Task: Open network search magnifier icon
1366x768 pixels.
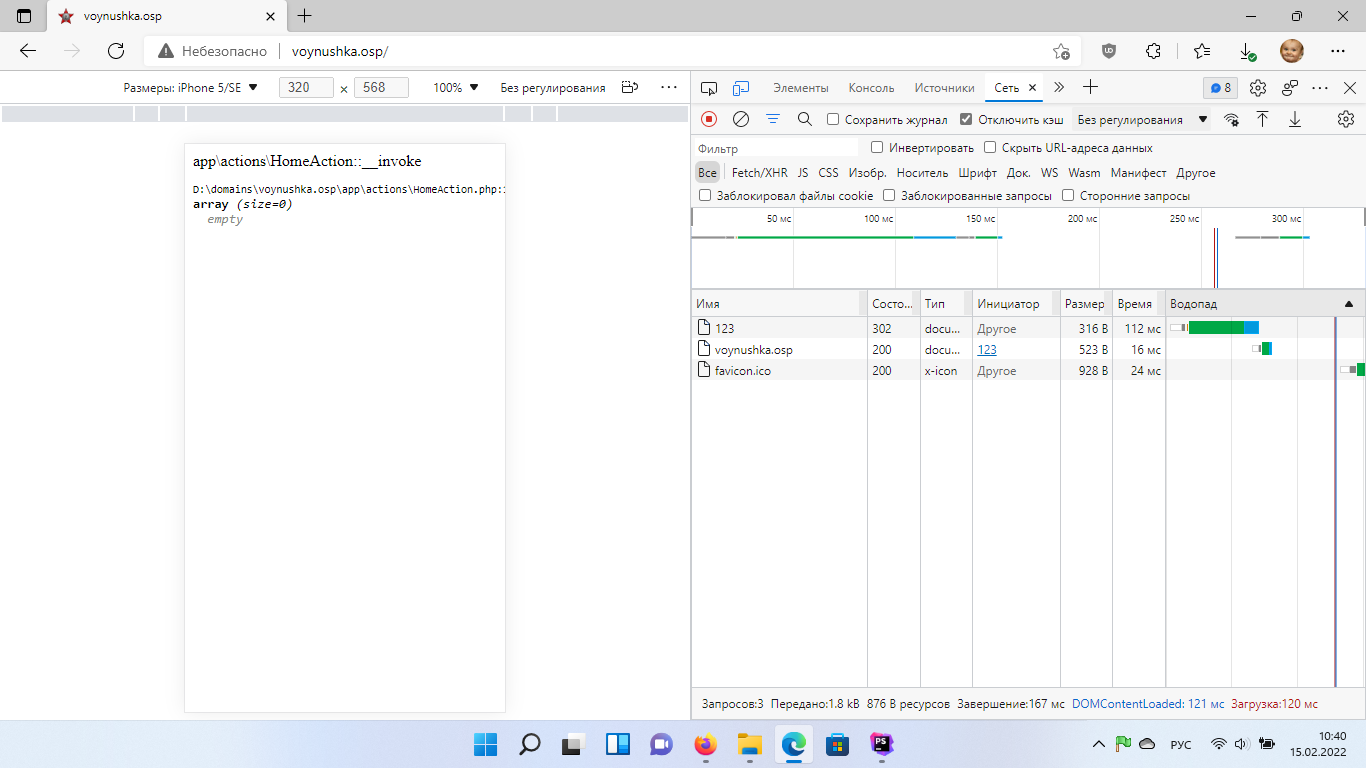Action: coord(804,119)
